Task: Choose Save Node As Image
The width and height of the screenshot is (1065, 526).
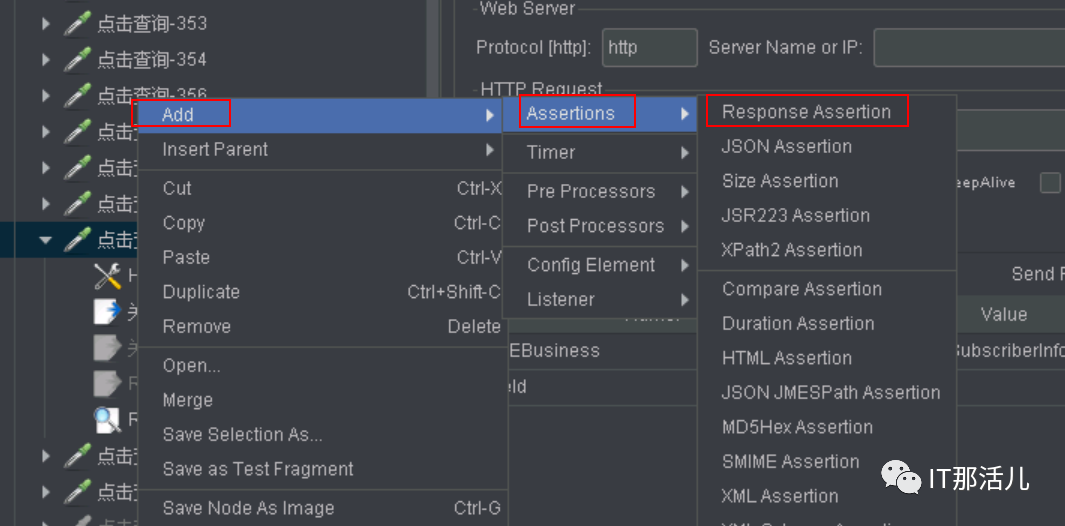Action: [x=248, y=508]
